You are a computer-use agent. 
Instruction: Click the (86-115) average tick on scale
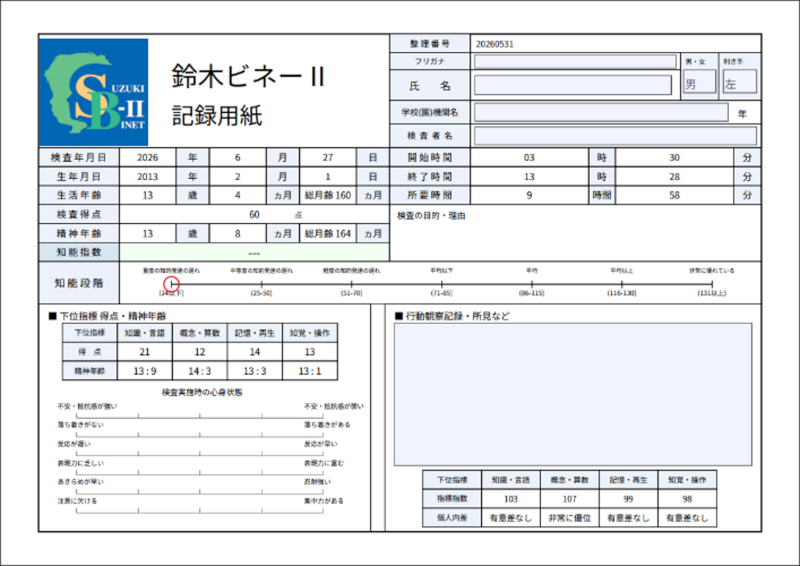point(532,284)
